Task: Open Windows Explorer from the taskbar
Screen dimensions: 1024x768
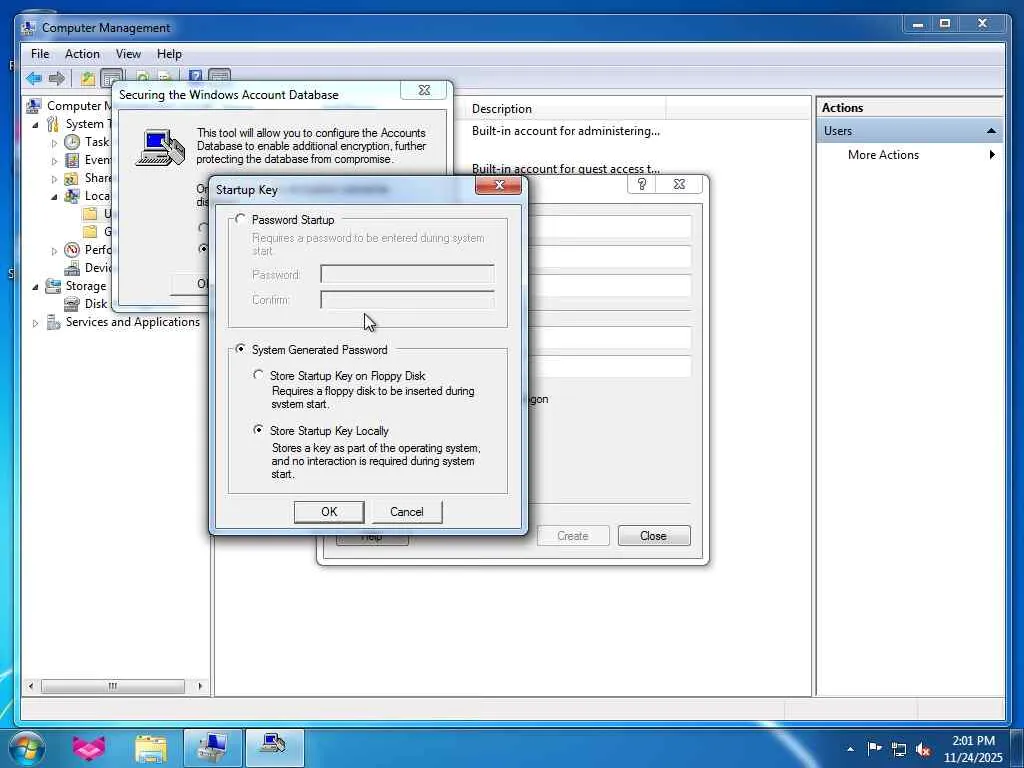Action: (x=151, y=748)
